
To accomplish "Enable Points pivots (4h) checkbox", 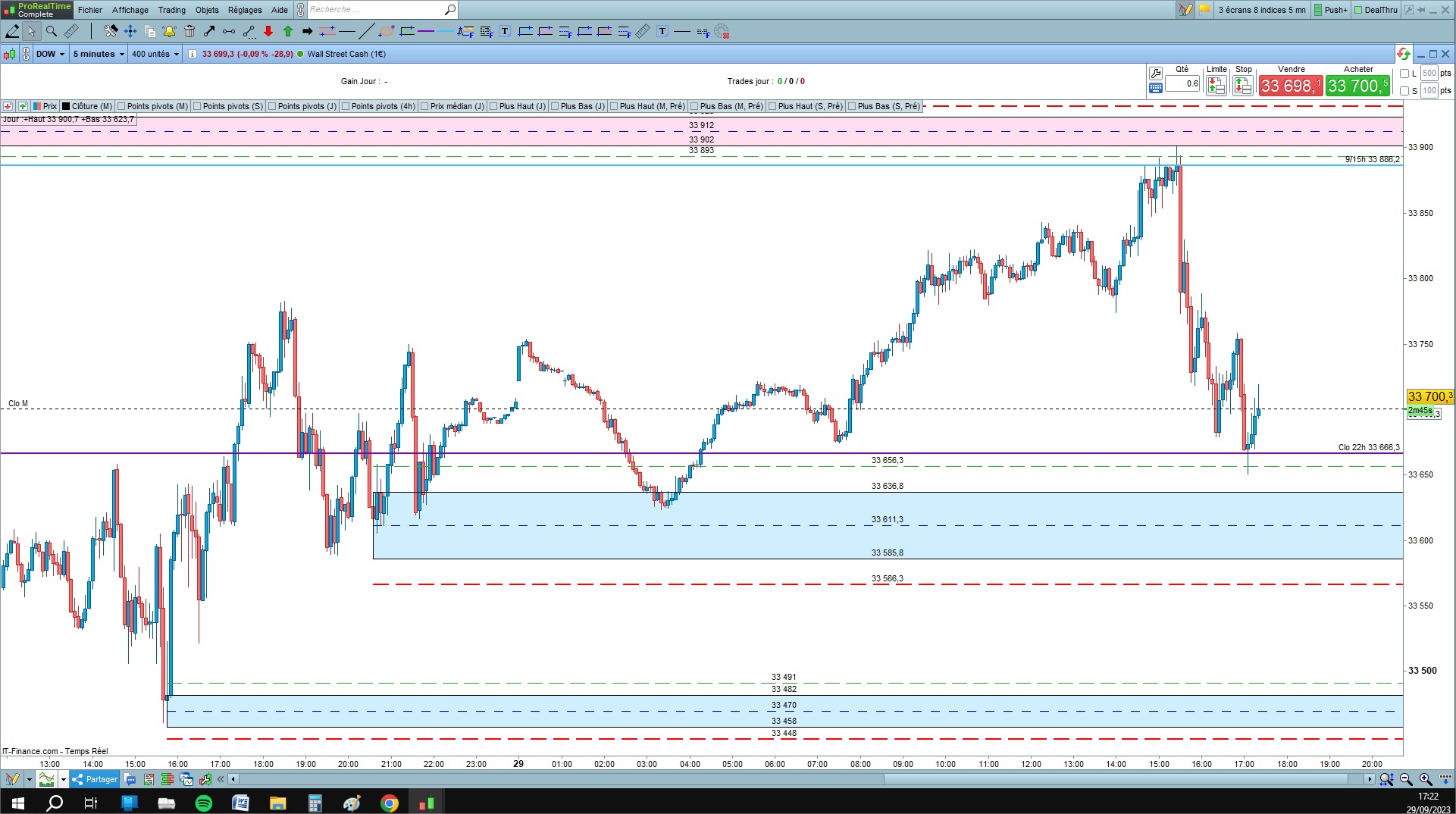I will point(346,106).
